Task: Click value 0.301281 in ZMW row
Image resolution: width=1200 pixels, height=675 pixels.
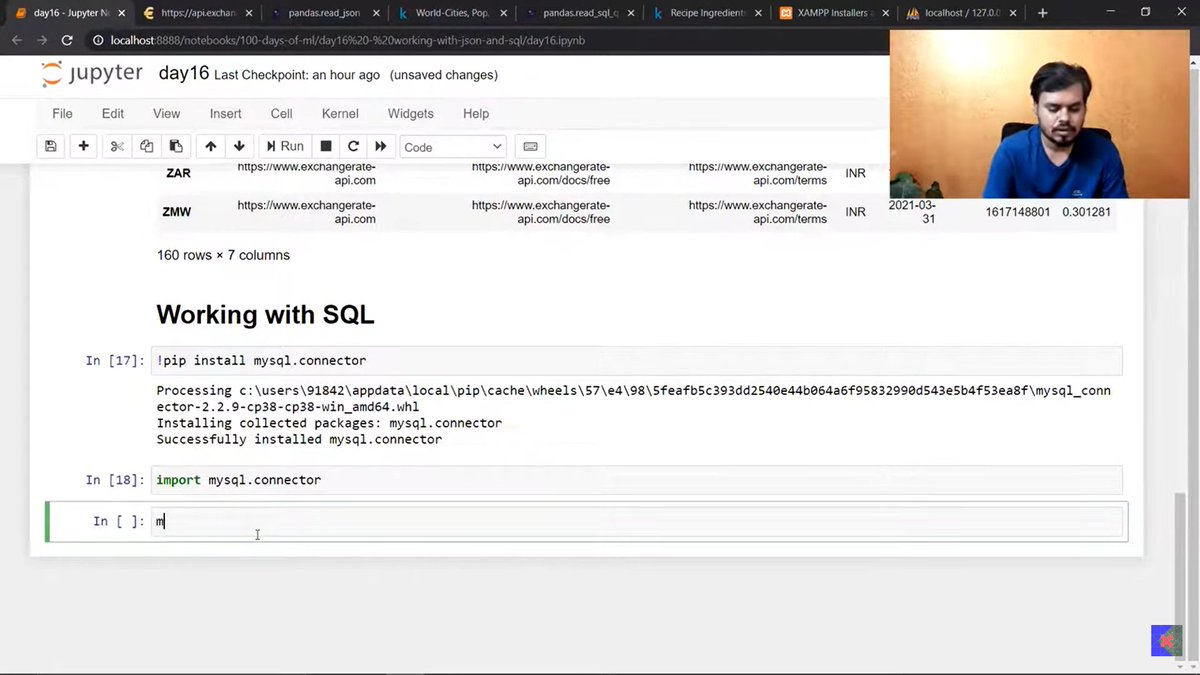Action: (x=1086, y=212)
